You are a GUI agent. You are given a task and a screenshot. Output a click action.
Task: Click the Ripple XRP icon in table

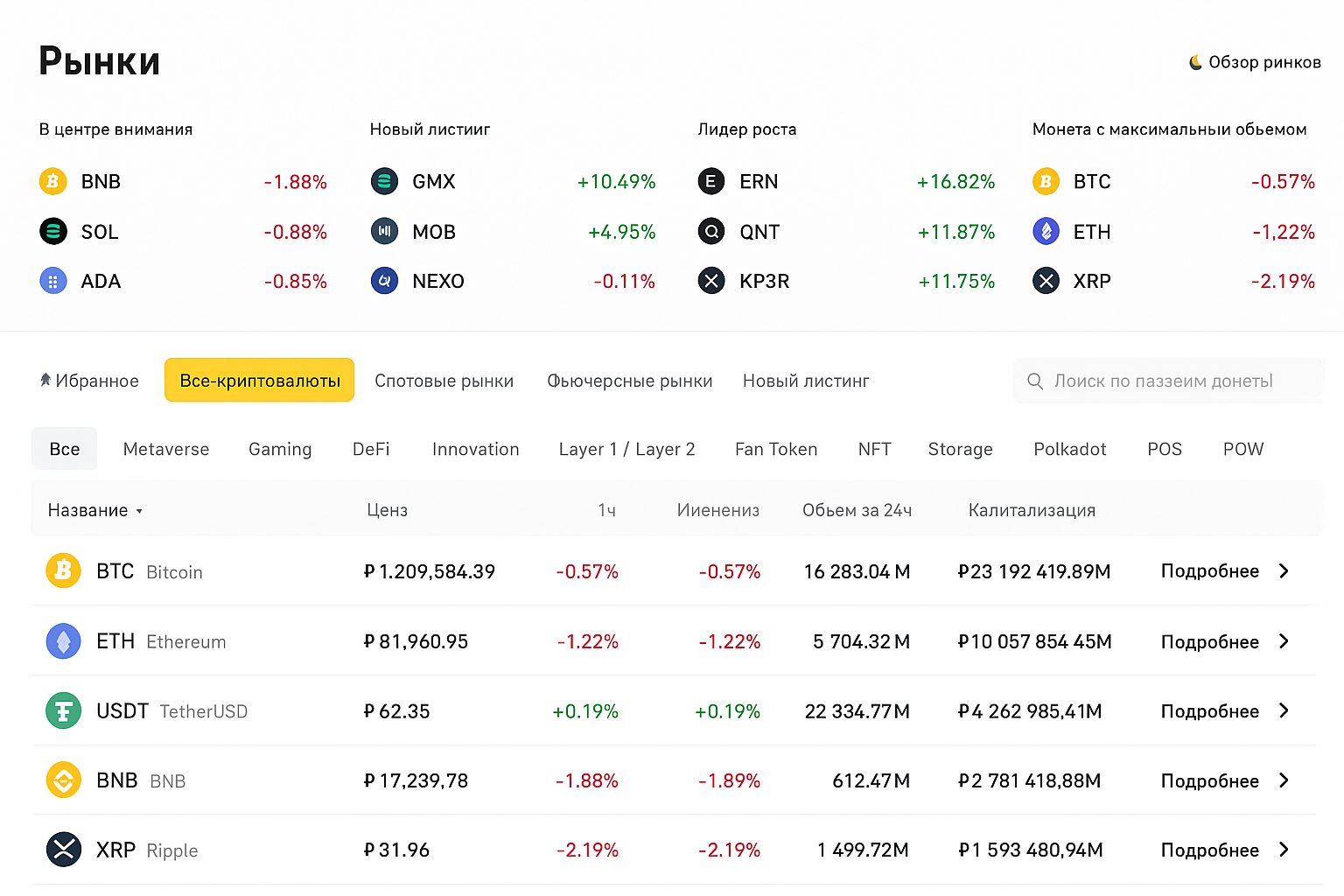63,850
